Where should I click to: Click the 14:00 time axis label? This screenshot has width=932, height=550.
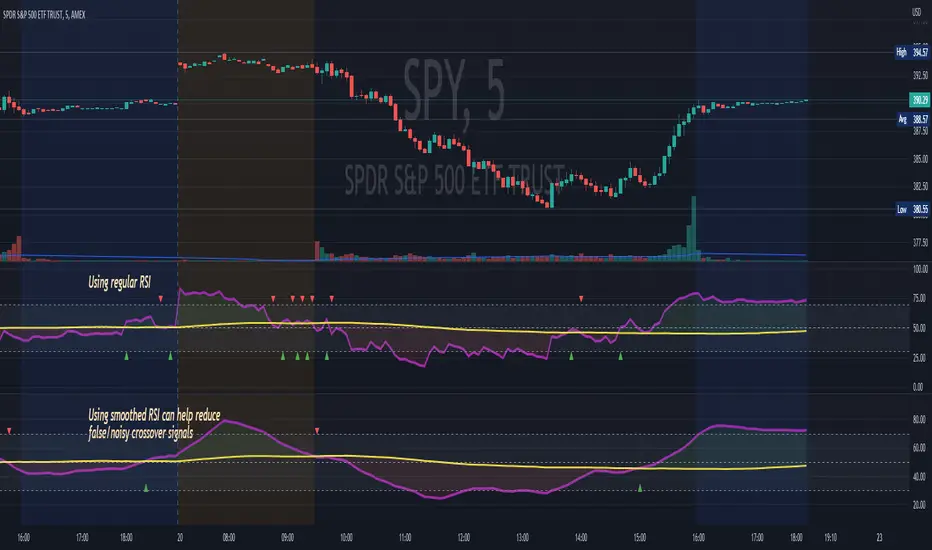point(581,538)
